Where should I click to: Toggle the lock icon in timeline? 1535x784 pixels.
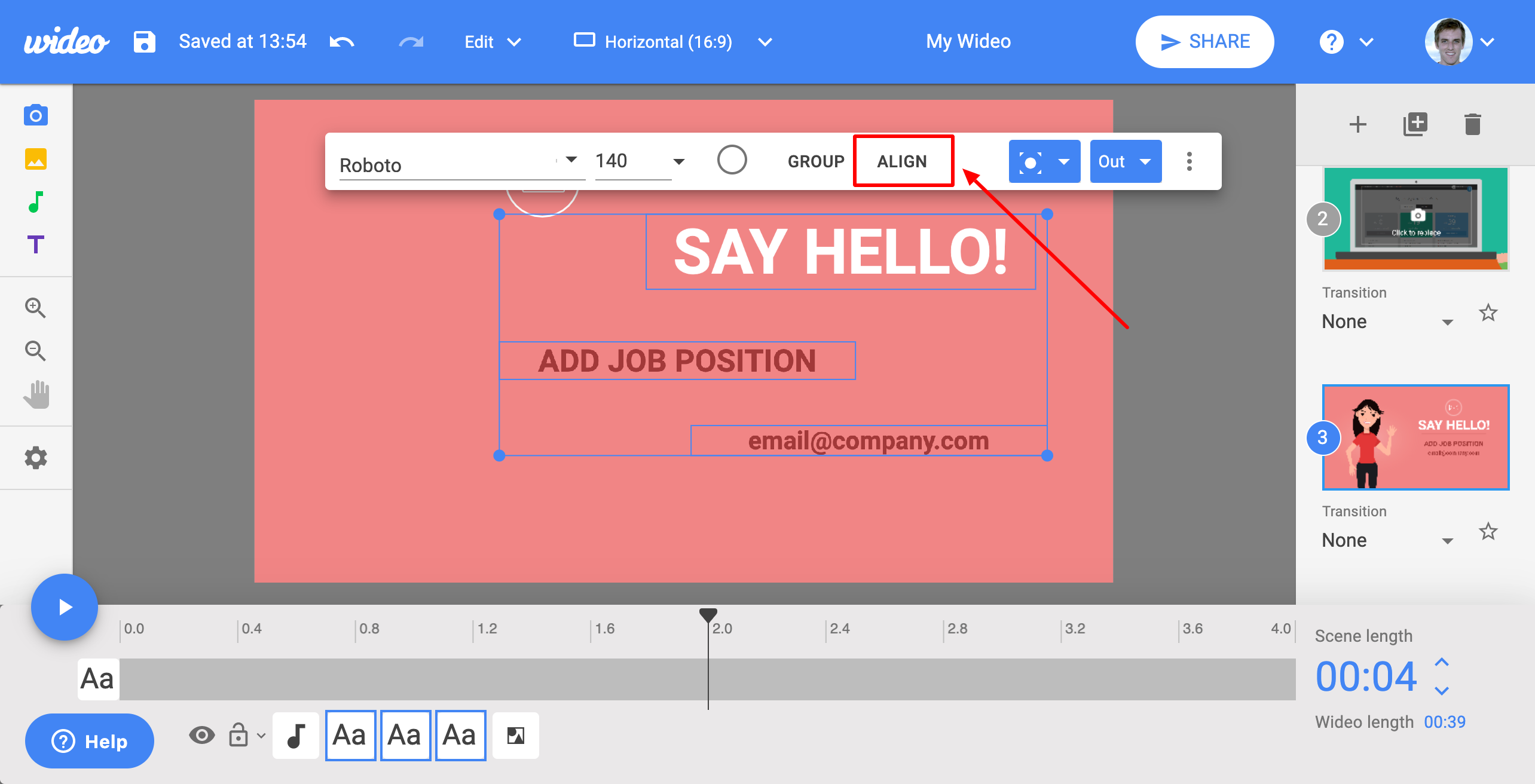click(238, 735)
